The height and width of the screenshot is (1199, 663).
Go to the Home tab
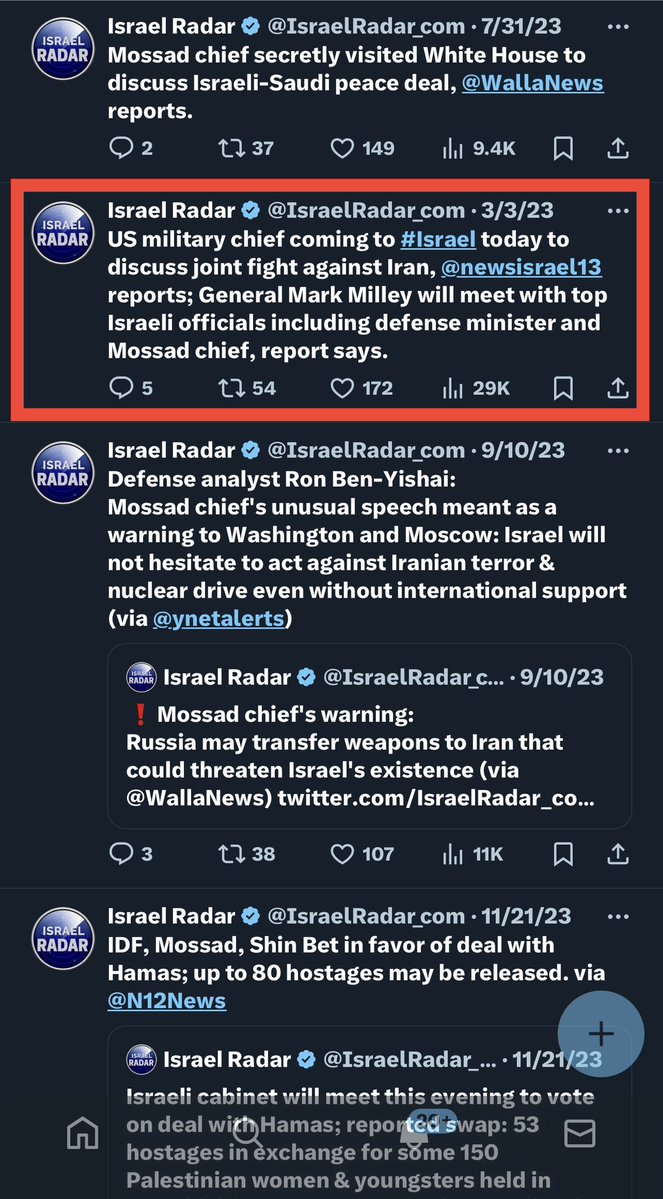[82, 1132]
